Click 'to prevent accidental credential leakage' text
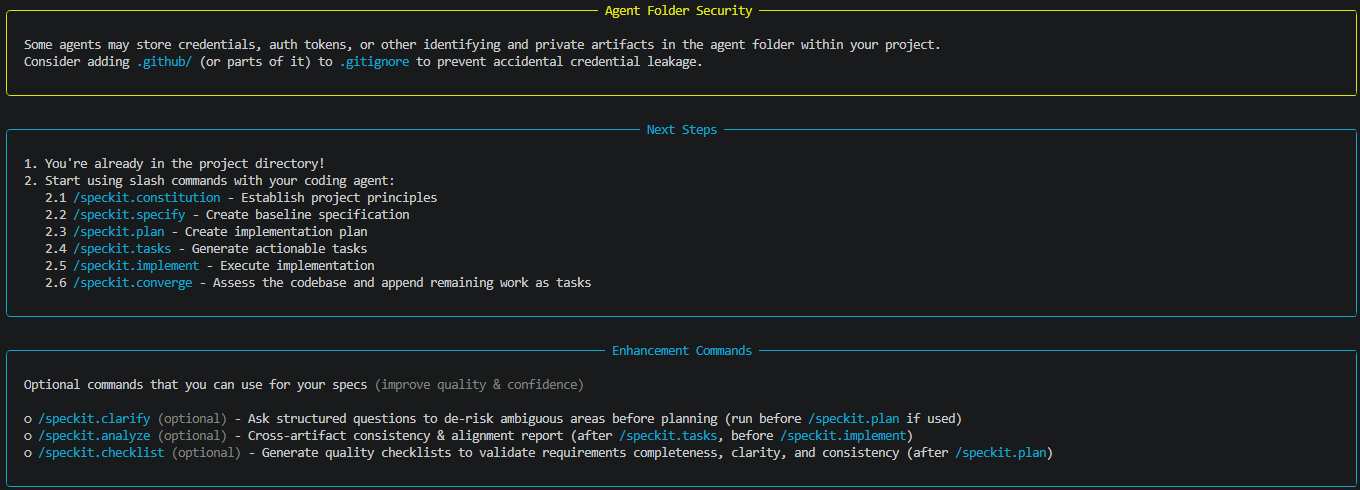This screenshot has width=1360, height=490. point(559,62)
